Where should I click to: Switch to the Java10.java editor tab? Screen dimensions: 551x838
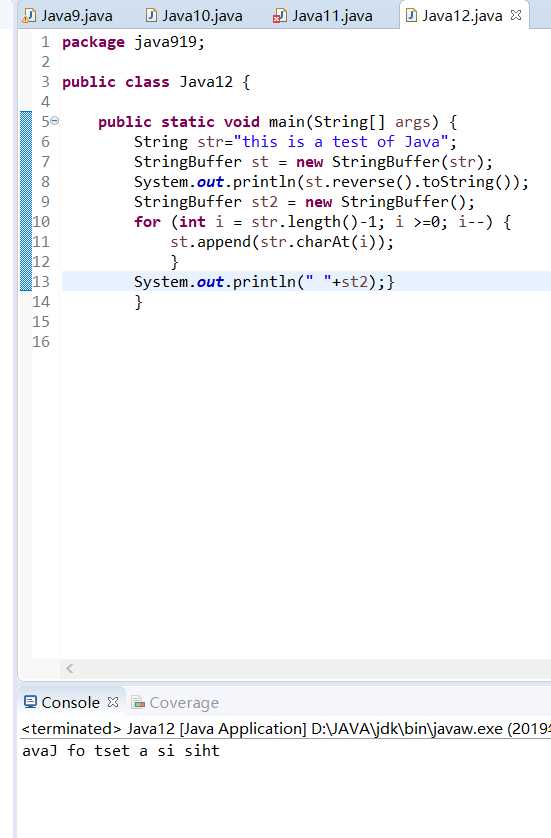coord(195,15)
